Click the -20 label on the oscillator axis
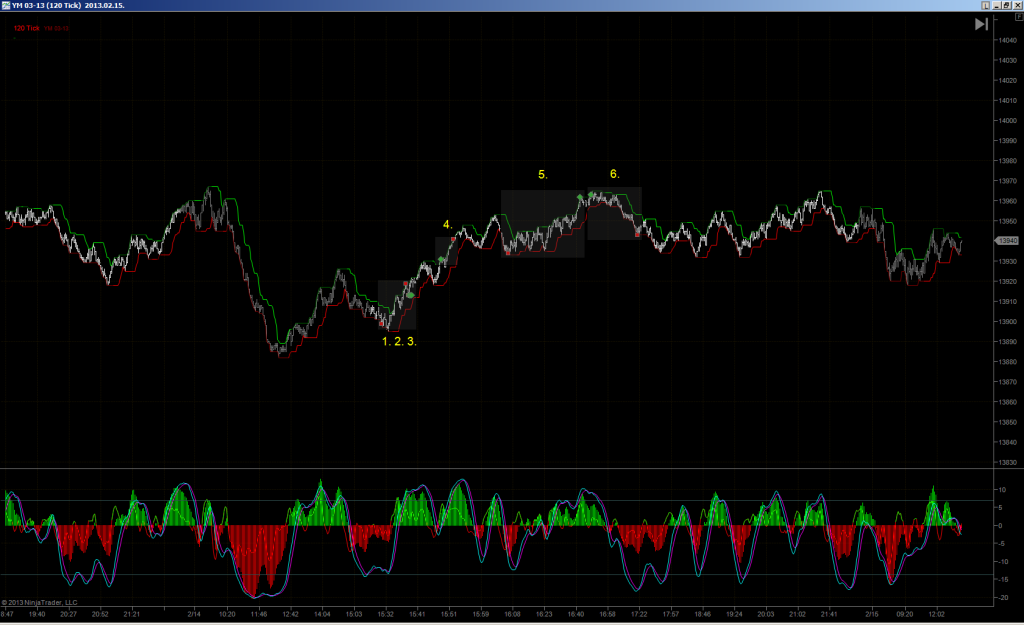This screenshot has height=625, width=1024. (1003, 598)
